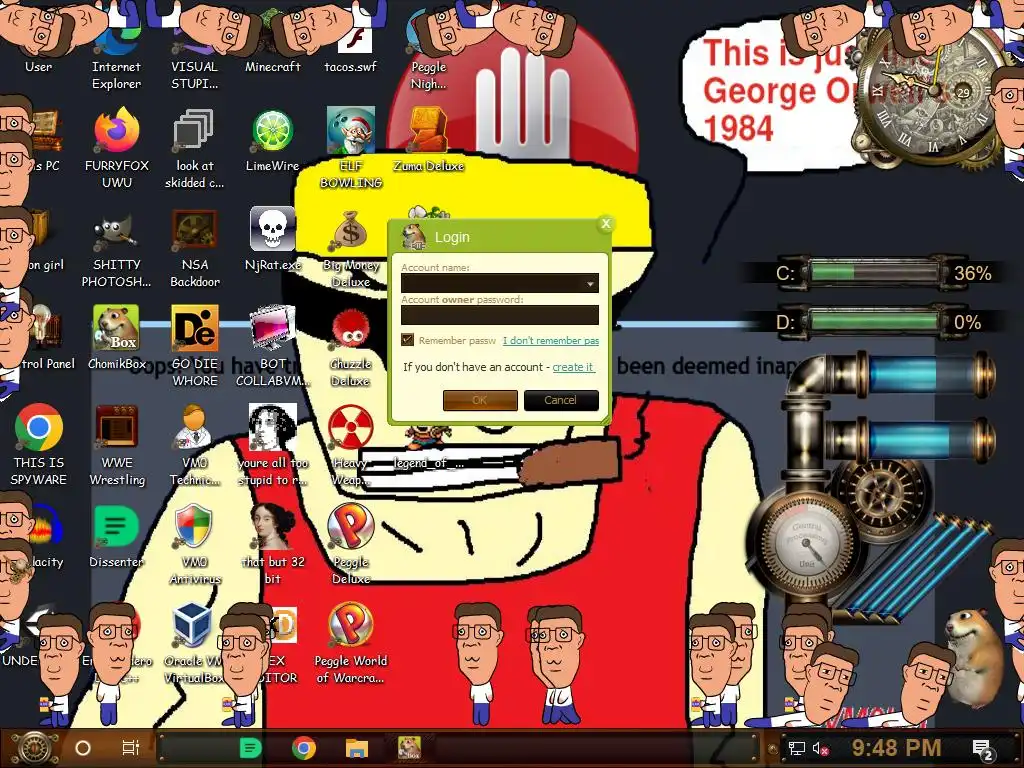Click the Account owner password field
Image resolution: width=1024 pixels, height=768 pixels.
pos(500,315)
